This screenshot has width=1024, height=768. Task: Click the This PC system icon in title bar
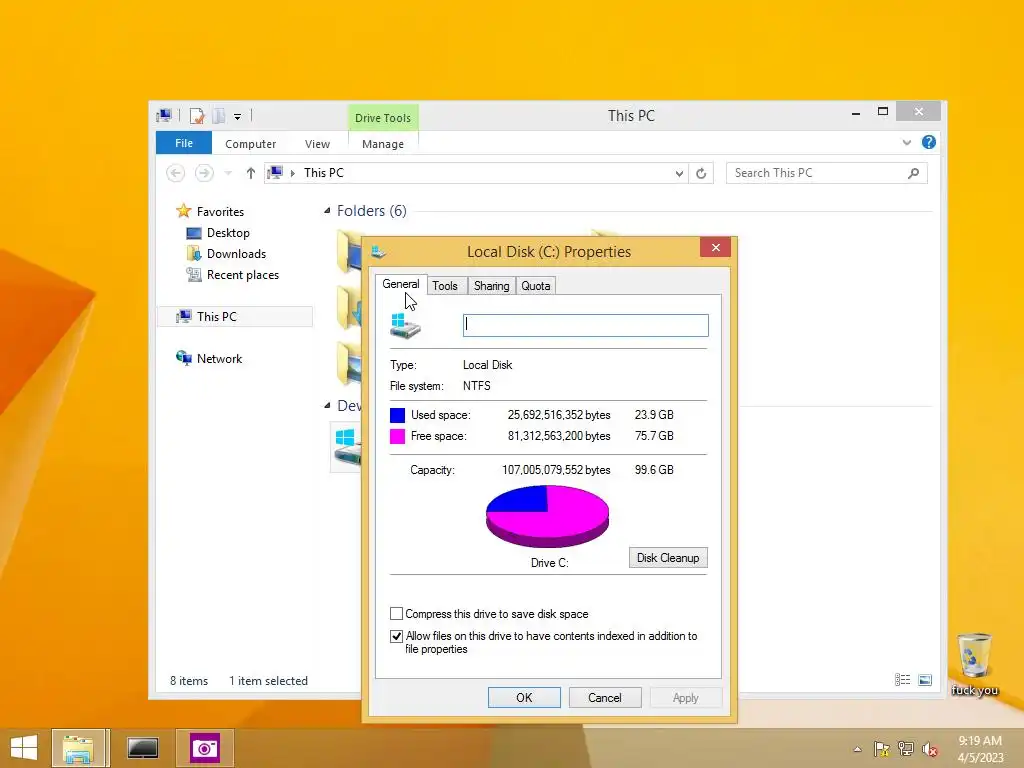[164, 116]
